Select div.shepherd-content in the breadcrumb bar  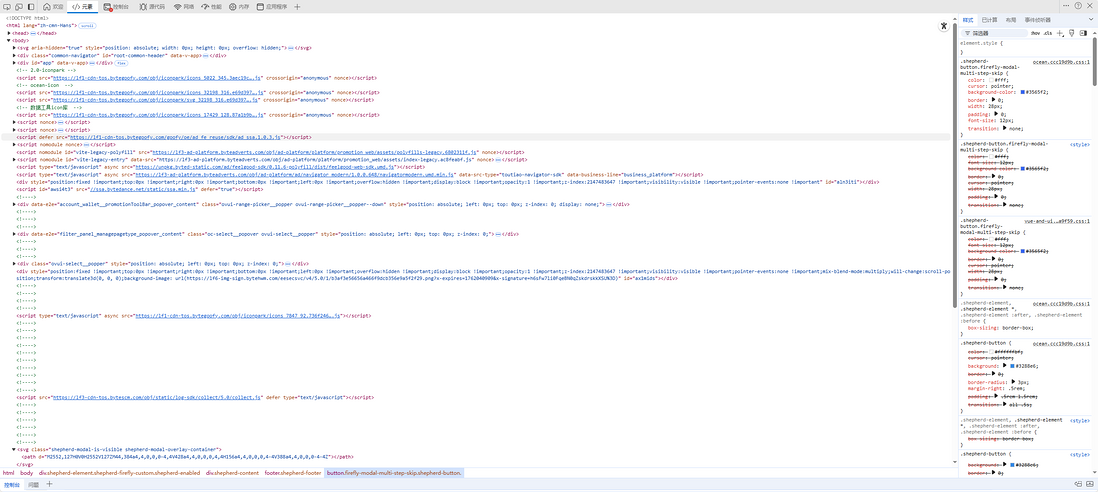tap(233, 472)
